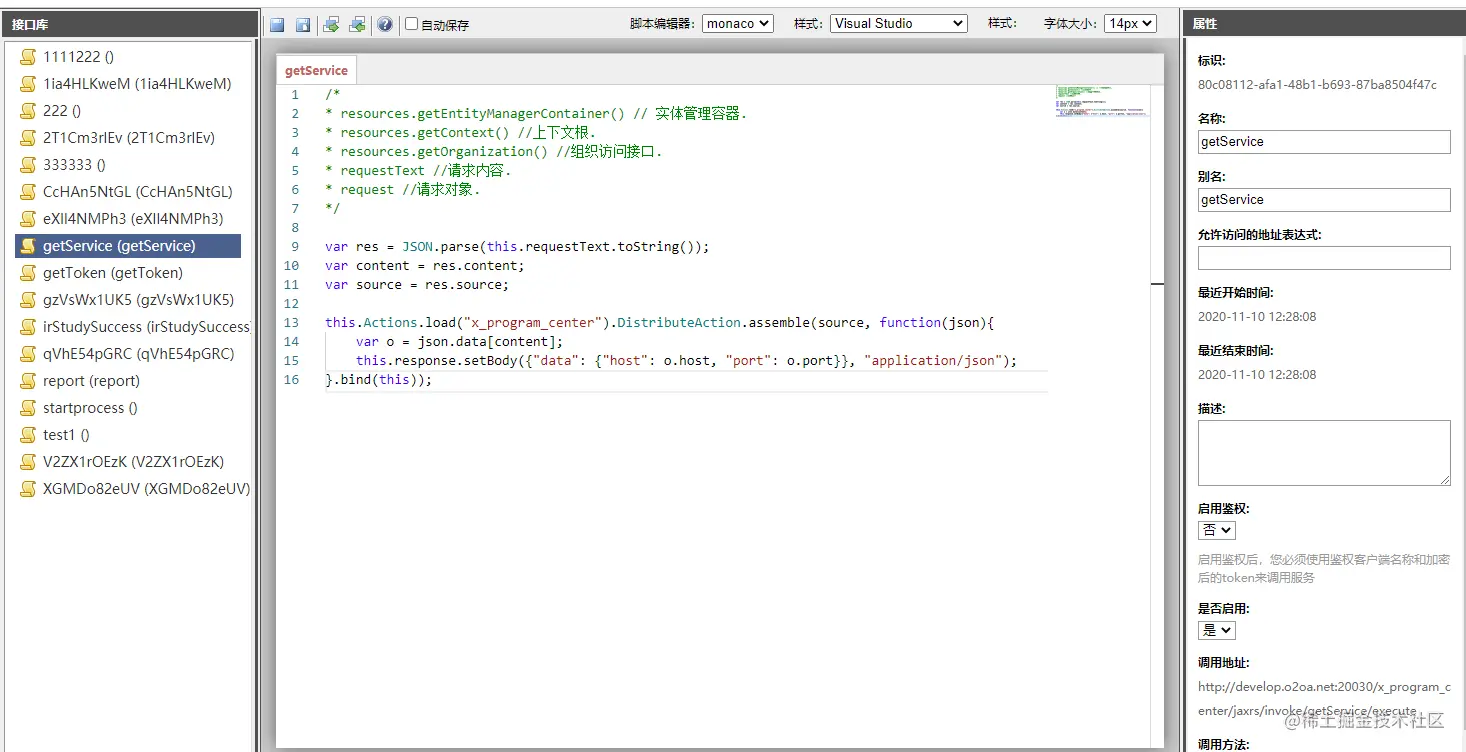The width and height of the screenshot is (1466, 752).
Task: Click script icon of qVhE54pGRC entry
Action: [x=28, y=354]
